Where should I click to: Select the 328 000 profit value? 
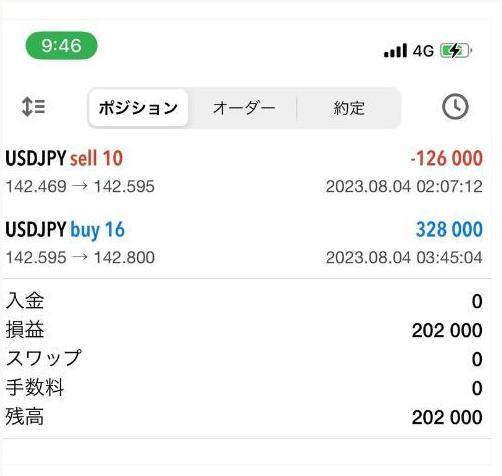coord(449,230)
